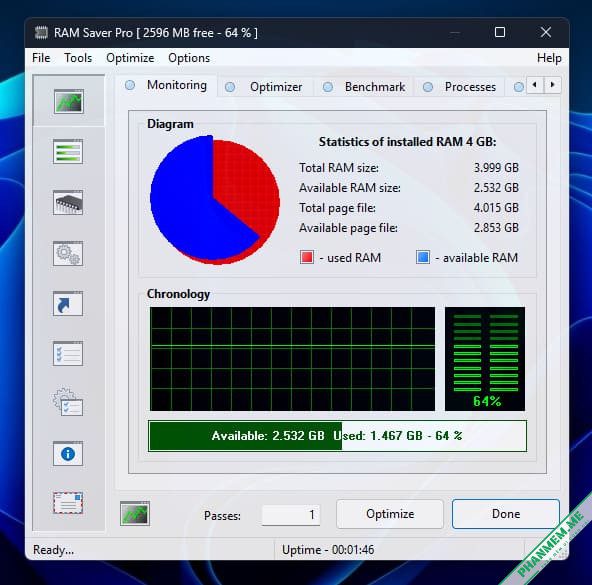The image size is (592, 585).
Task: Open the gear with checklist sidebar icon
Action: tap(68, 403)
